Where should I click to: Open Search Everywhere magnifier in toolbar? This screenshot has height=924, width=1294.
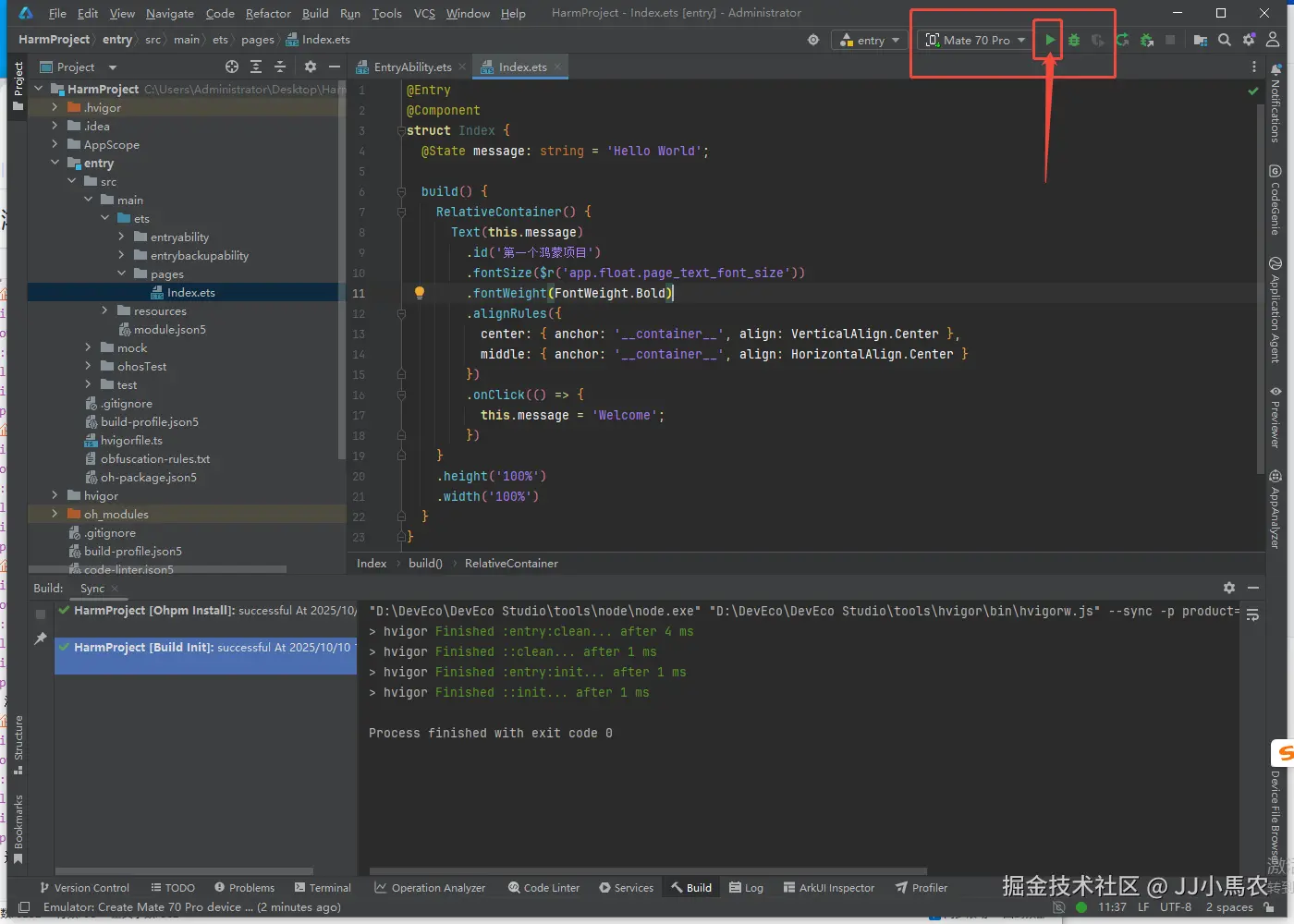[1225, 40]
